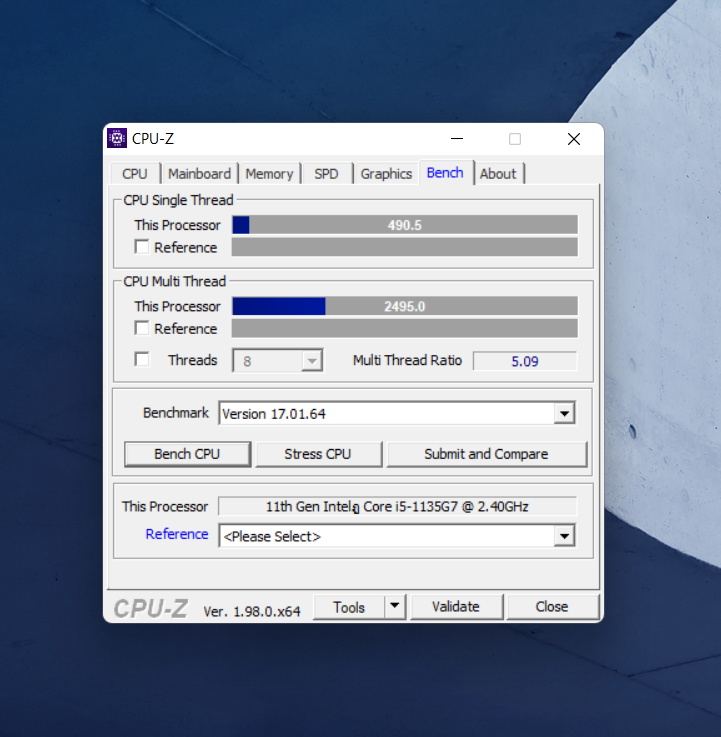
Task: Click the blue Reference link
Action: tap(177, 534)
